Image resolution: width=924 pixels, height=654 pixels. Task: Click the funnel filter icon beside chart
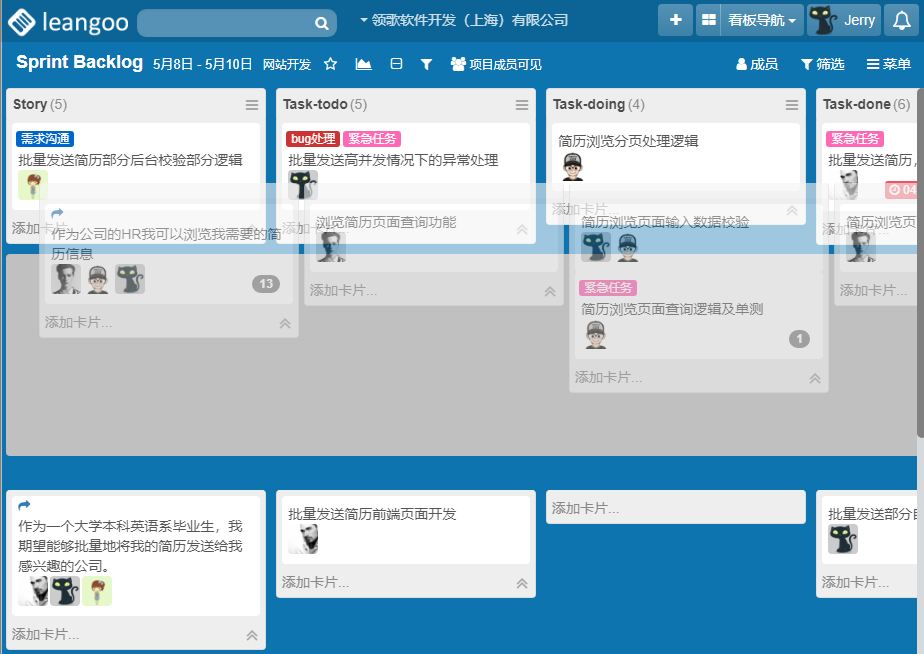426,64
